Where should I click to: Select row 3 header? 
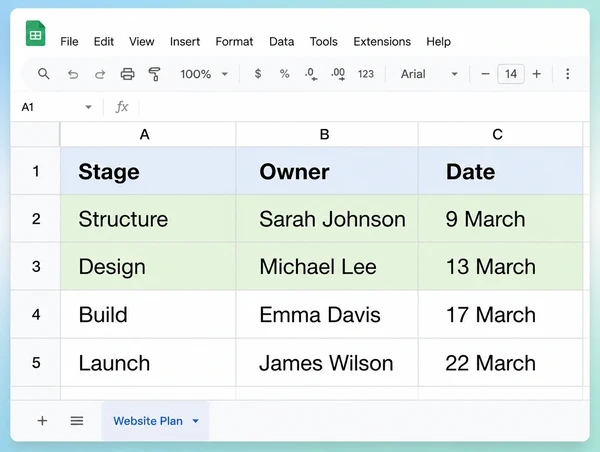click(35, 266)
